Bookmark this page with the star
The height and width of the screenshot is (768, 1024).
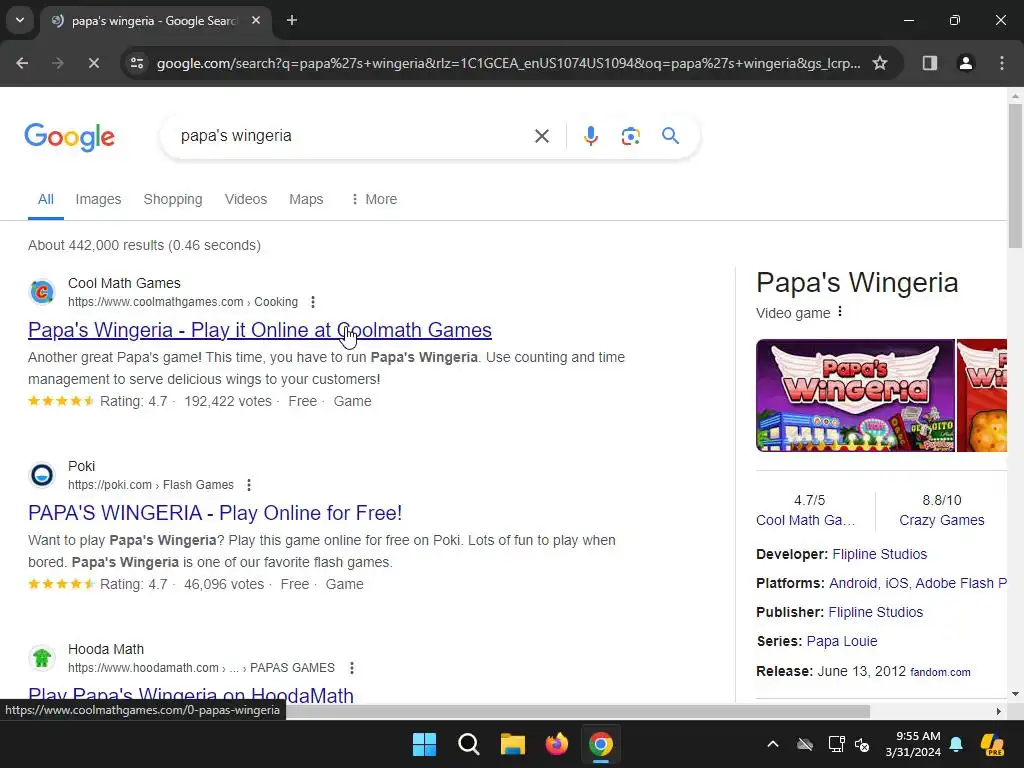[x=880, y=63]
